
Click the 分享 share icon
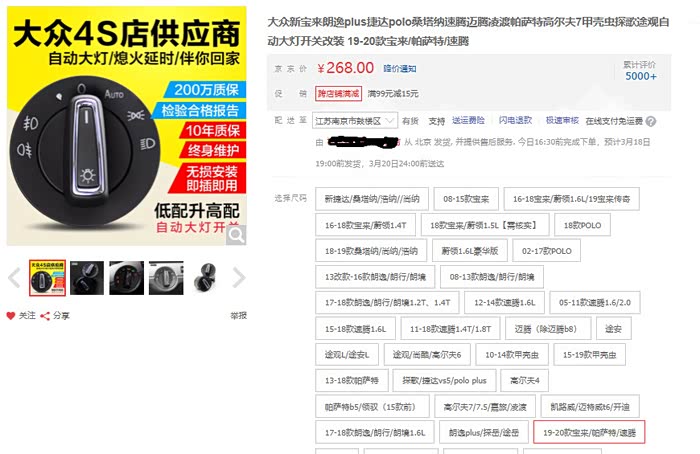[x=45, y=316]
